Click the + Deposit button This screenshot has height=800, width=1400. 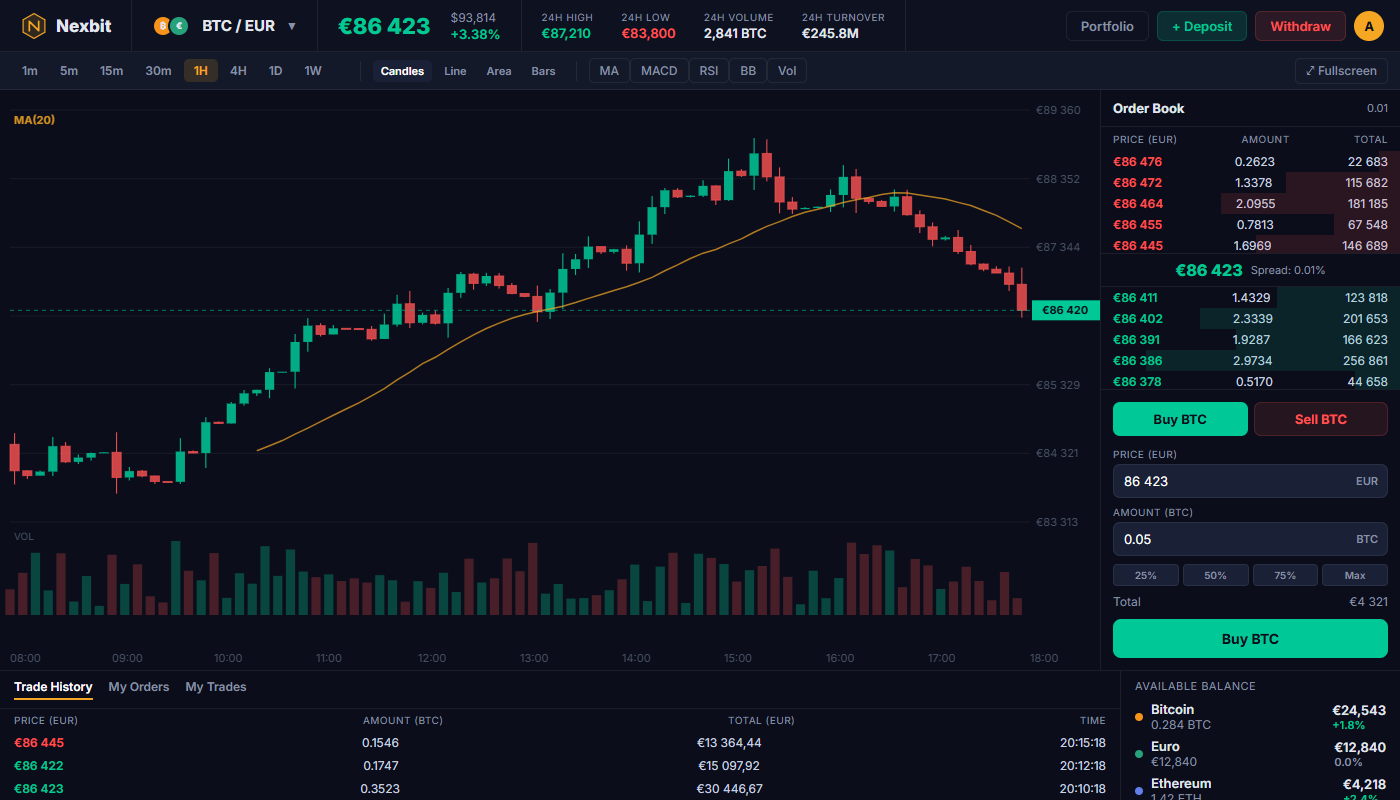coord(1202,26)
